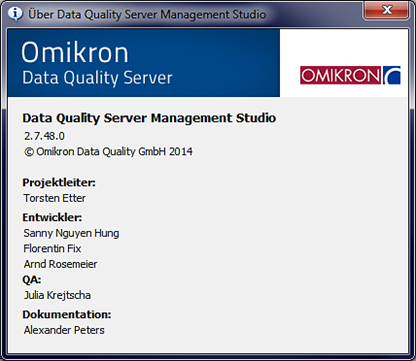Click the name Julia Krejtscha
416x361 pixels.
click(57, 295)
